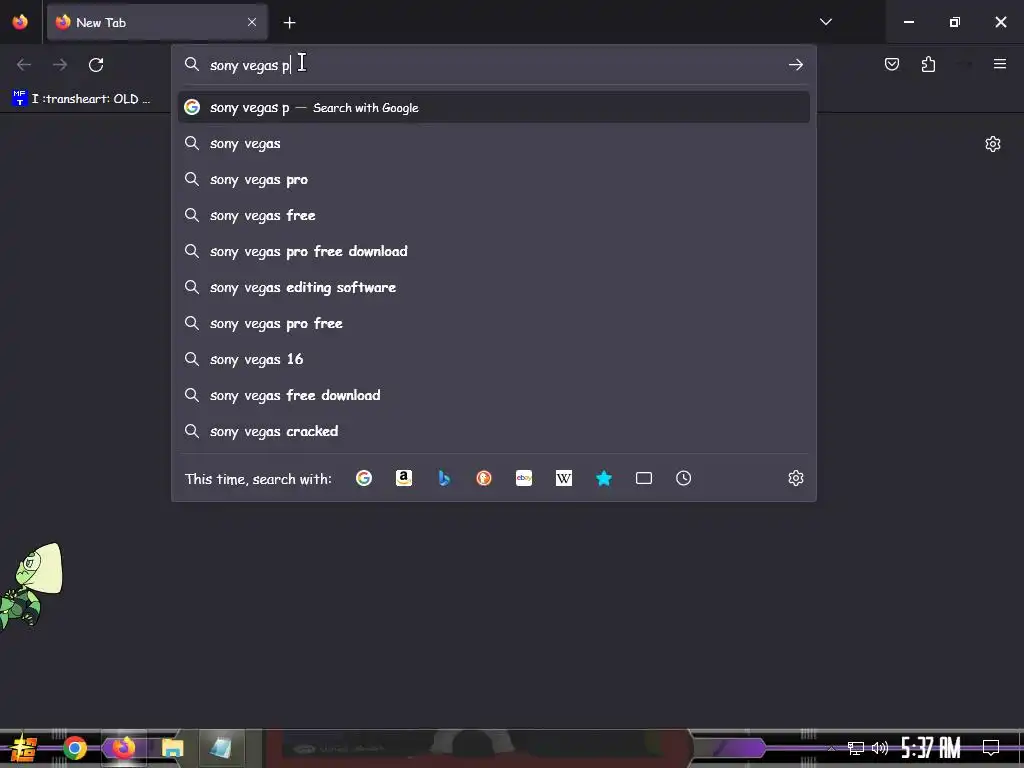This screenshot has width=1024, height=768.
Task: Select suggestion 'sony vegas pro'
Action: [x=494, y=180]
